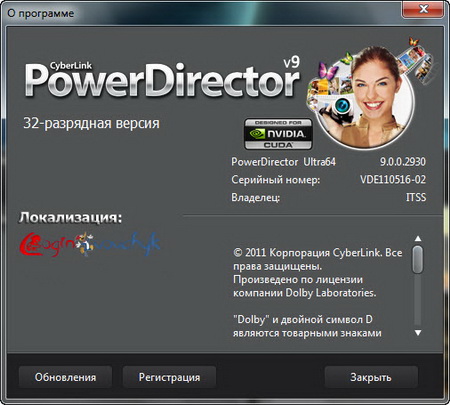
Task: Select serial number VDE110516-02
Action: pyautogui.click(x=393, y=180)
